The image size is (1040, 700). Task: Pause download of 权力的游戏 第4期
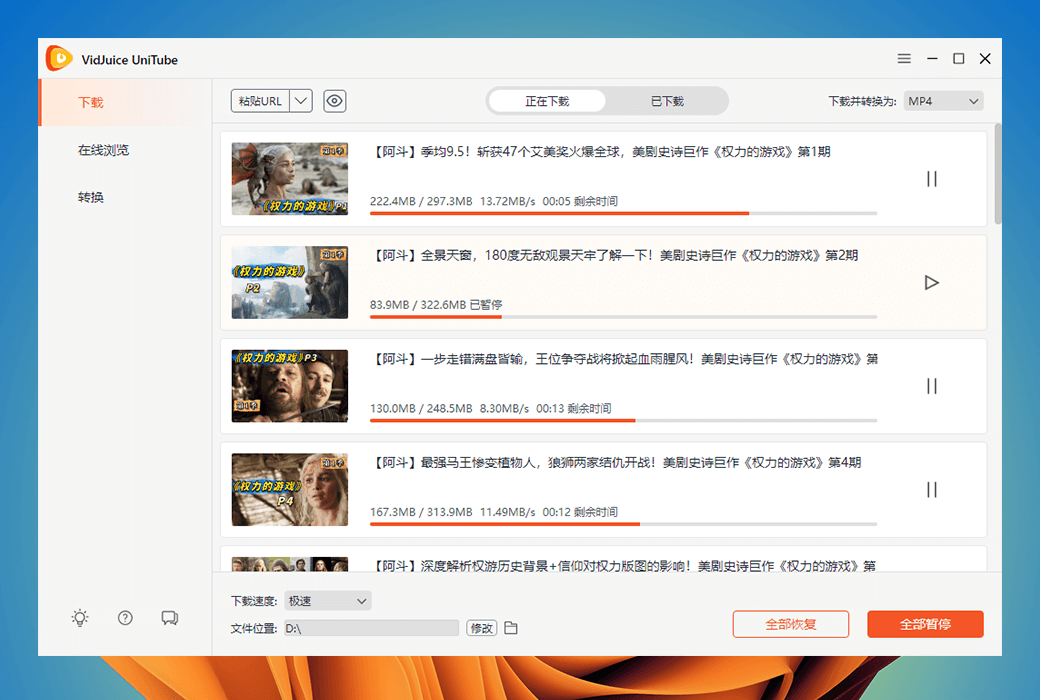tap(932, 490)
